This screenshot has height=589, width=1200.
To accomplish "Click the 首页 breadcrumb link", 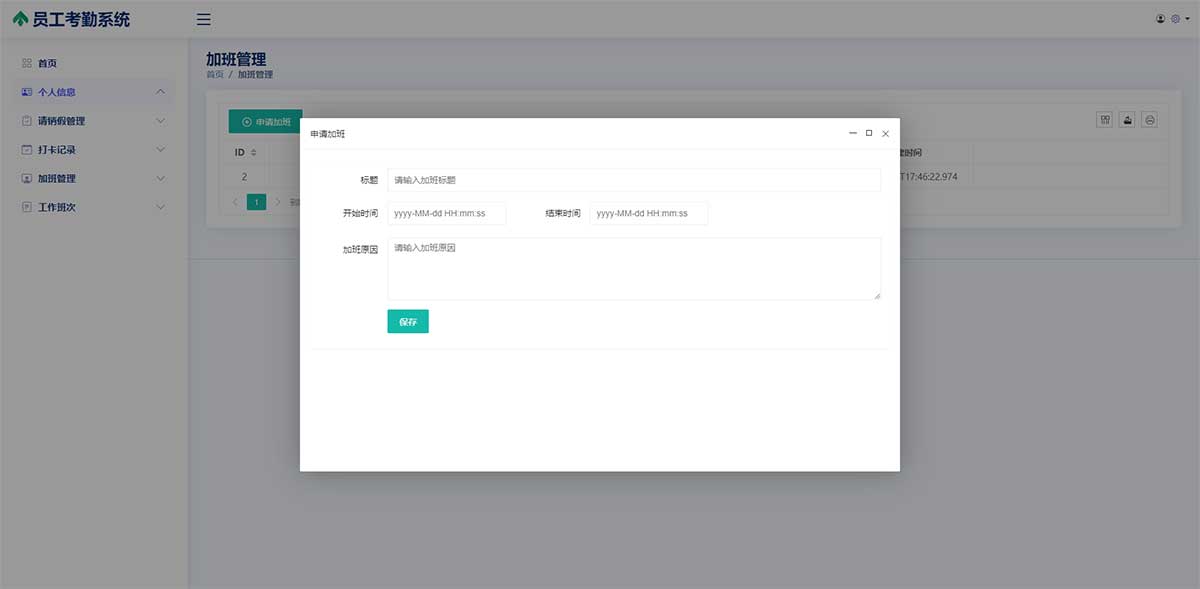I will click(x=215, y=75).
